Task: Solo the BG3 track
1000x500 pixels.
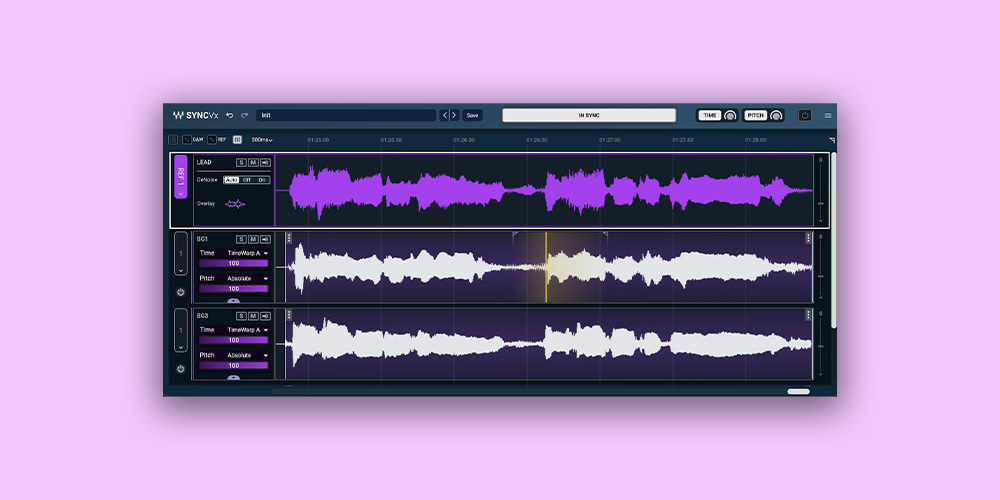Action: coord(241,316)
